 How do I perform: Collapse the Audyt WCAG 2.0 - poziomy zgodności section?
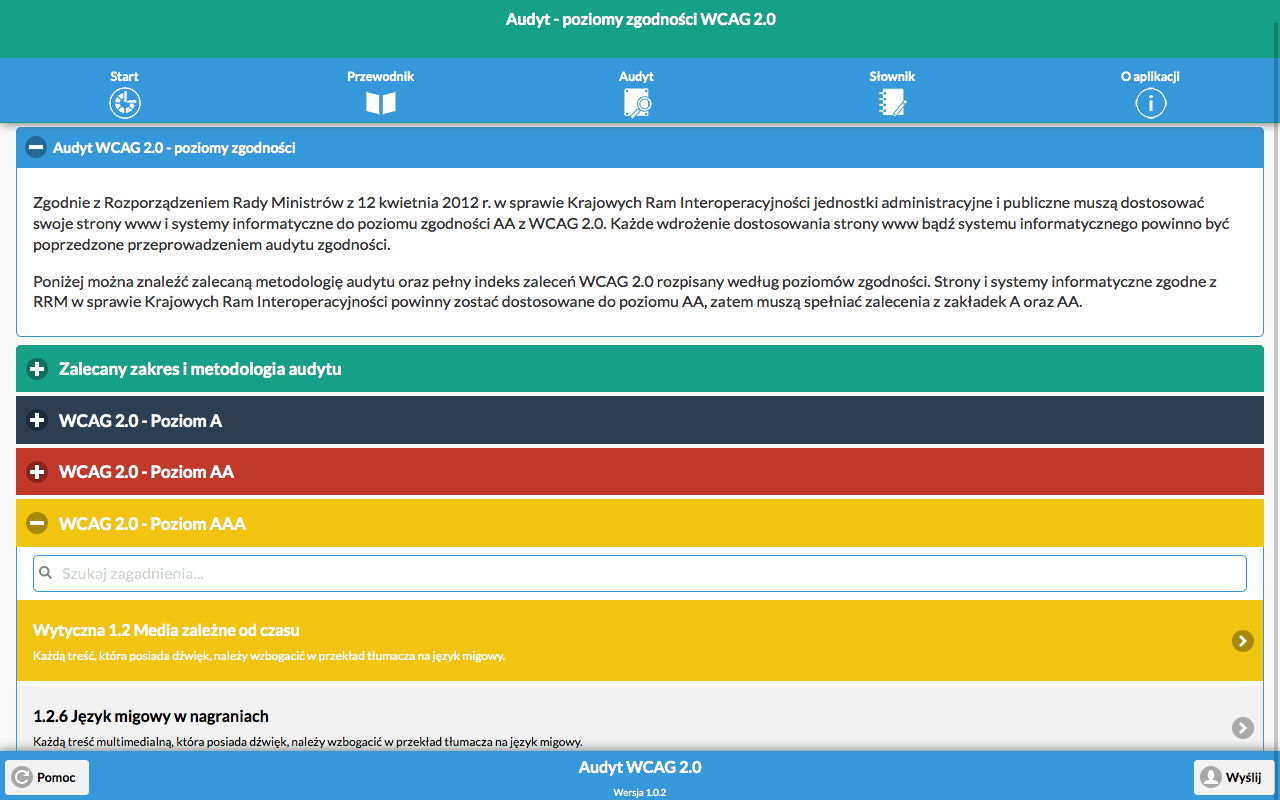(x=640, y=147)
